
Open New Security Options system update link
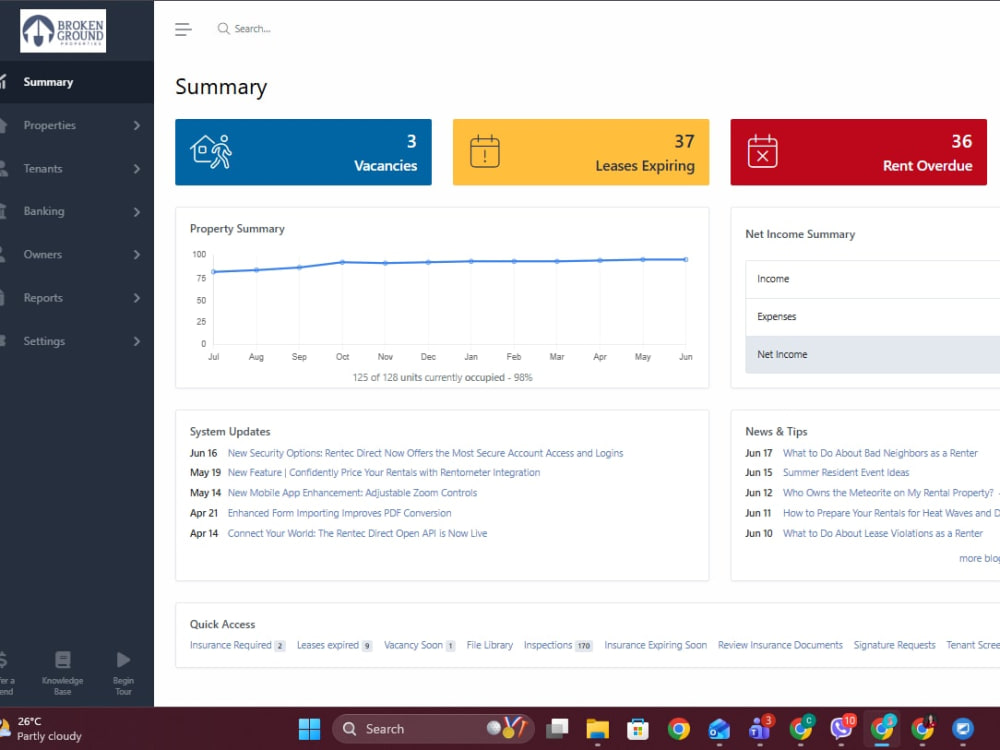point(425,453)
